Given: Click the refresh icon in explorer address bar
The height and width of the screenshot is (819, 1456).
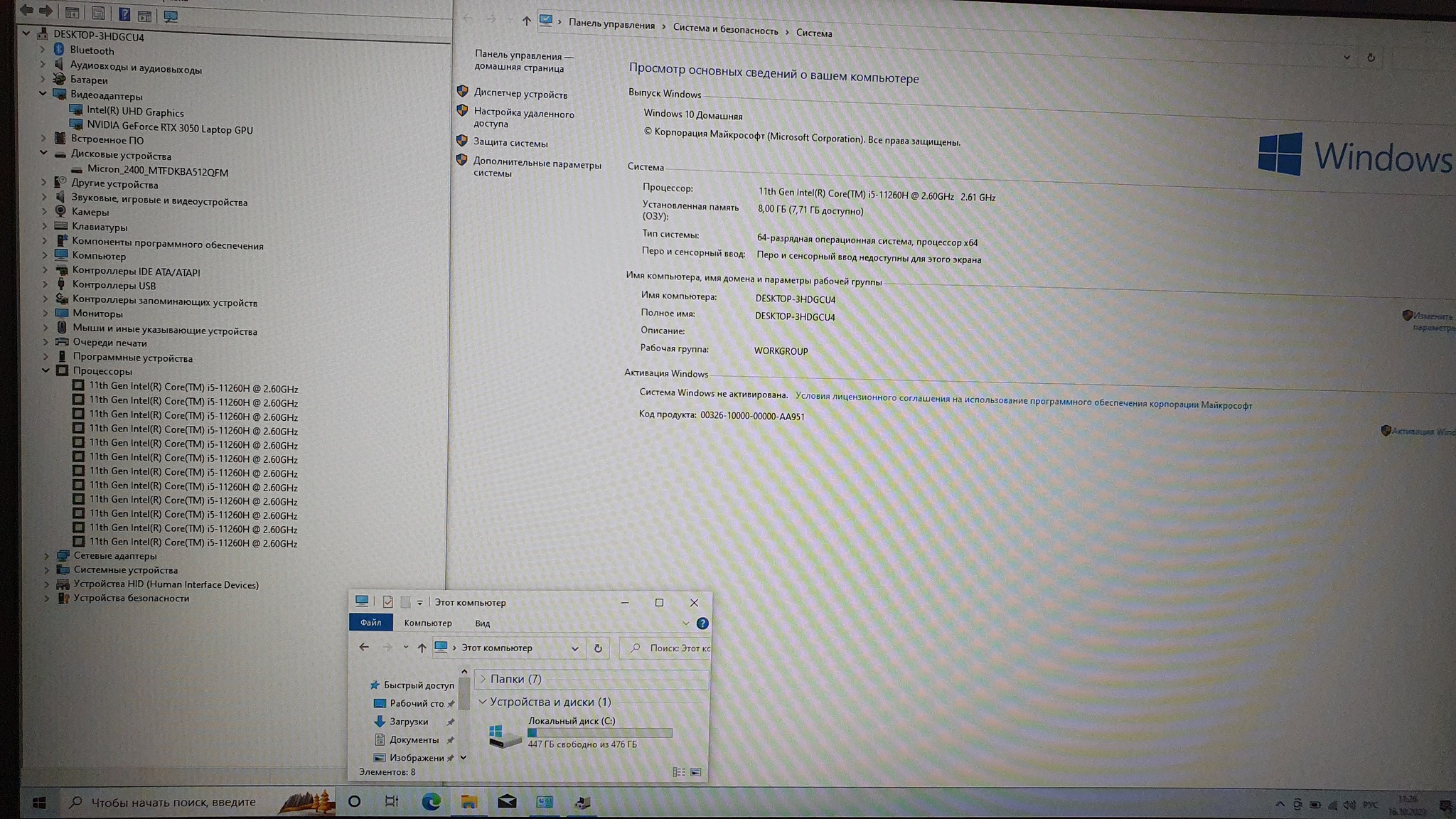Looking at the screenshot, I should tap(598, 648).
